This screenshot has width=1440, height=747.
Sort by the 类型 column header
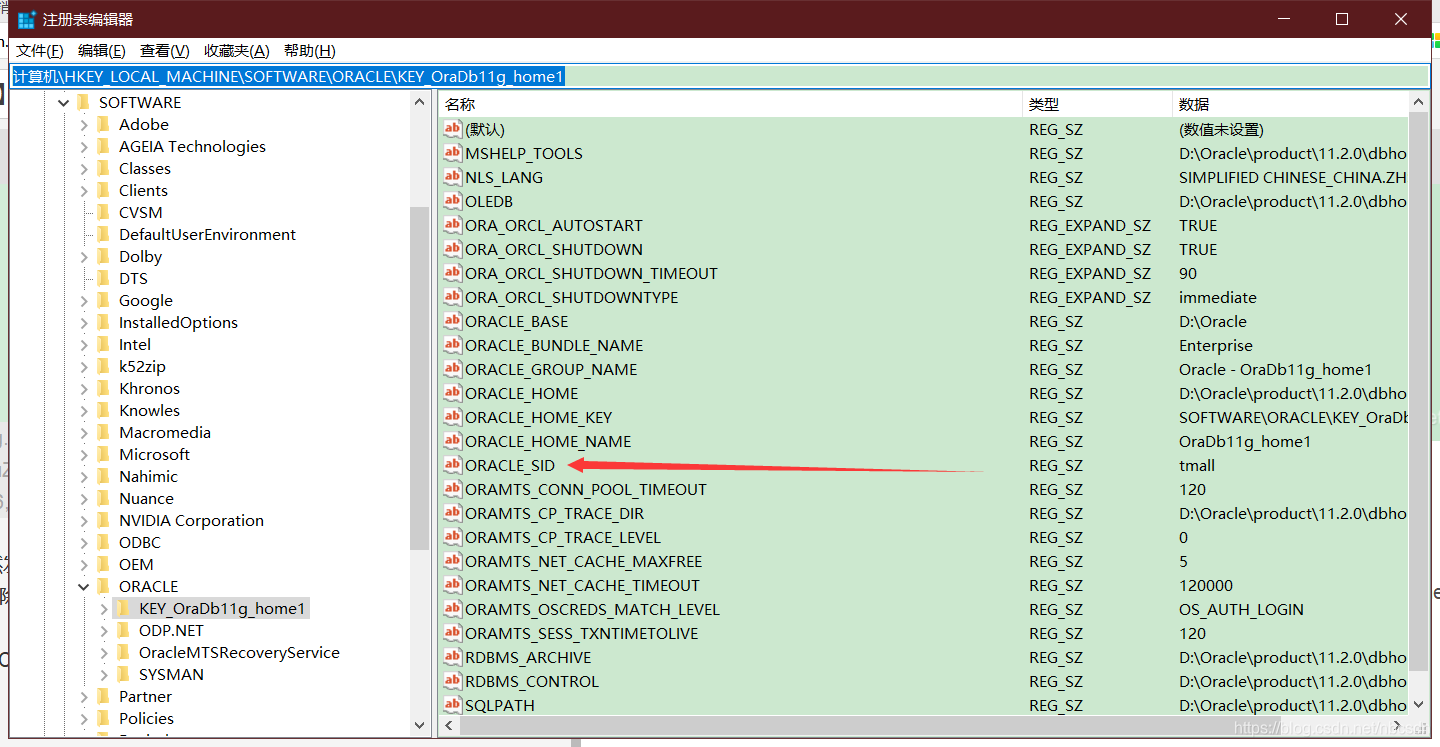pos(1097,104)
